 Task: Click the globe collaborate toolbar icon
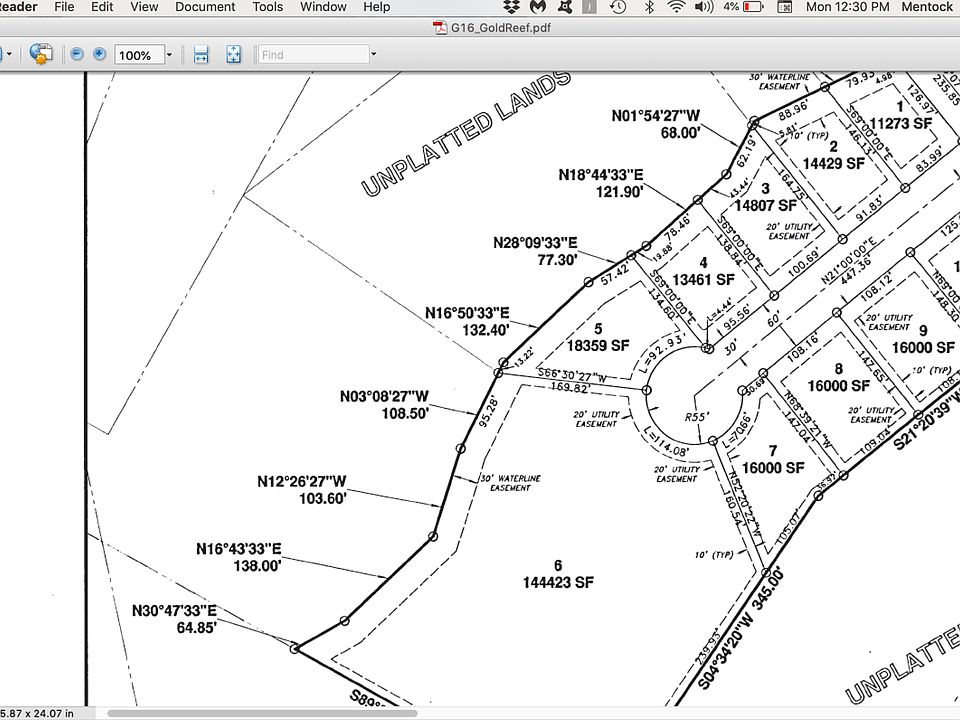pyautogui.click(x=41, y=54)
